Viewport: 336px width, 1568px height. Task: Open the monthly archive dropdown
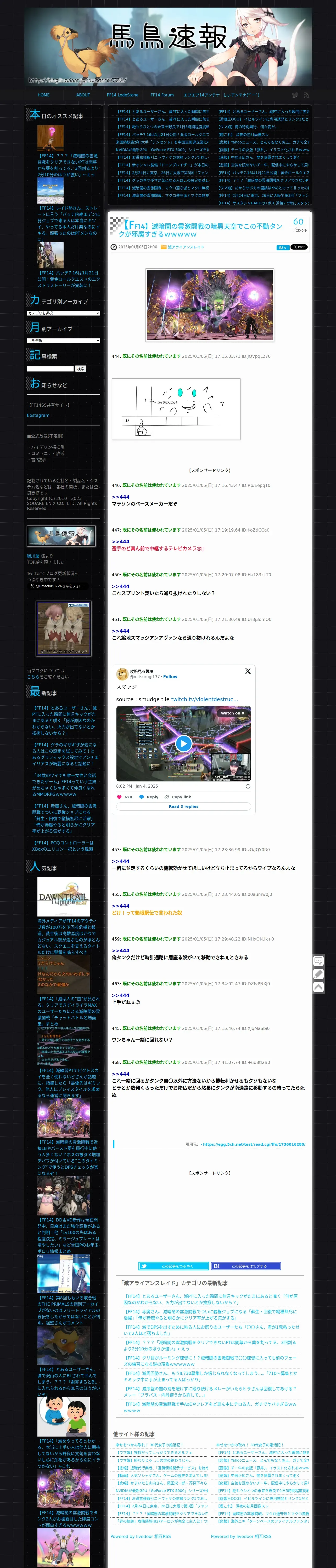click(x=63, y=341)
